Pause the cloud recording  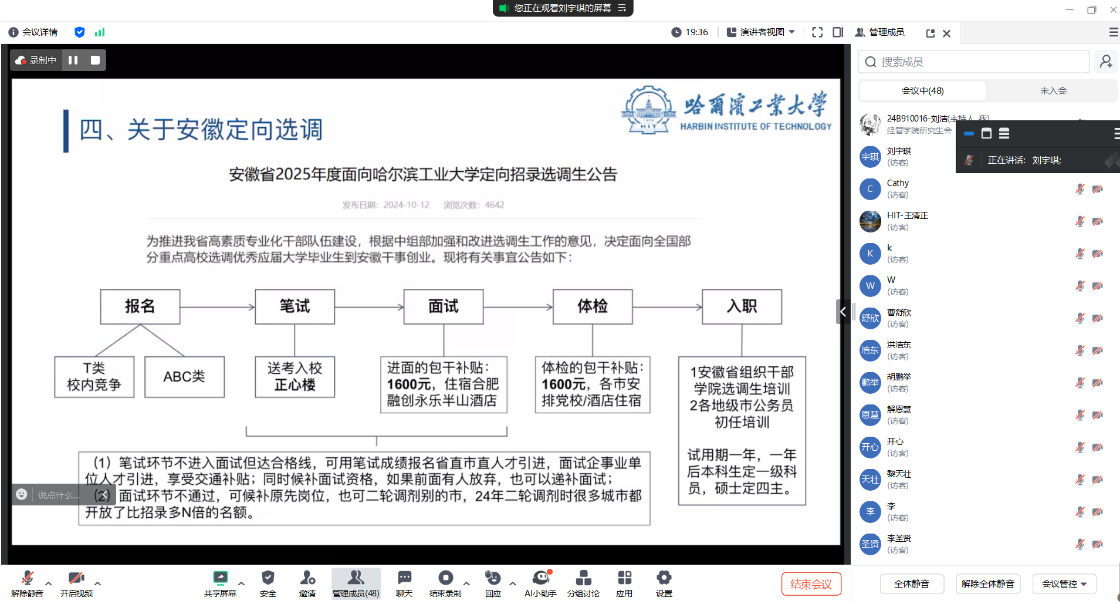pyautogui.click(x=73, y=60)
